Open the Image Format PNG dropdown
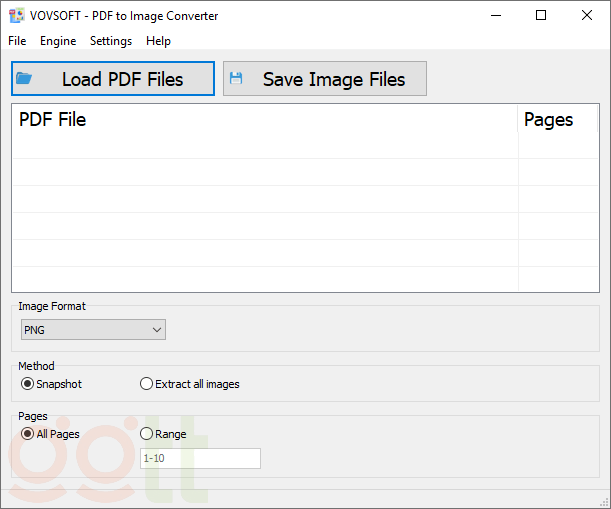Image resolution: width=611 pixels, height=509 pixels. pyautogui.click(x=94, y=330)
